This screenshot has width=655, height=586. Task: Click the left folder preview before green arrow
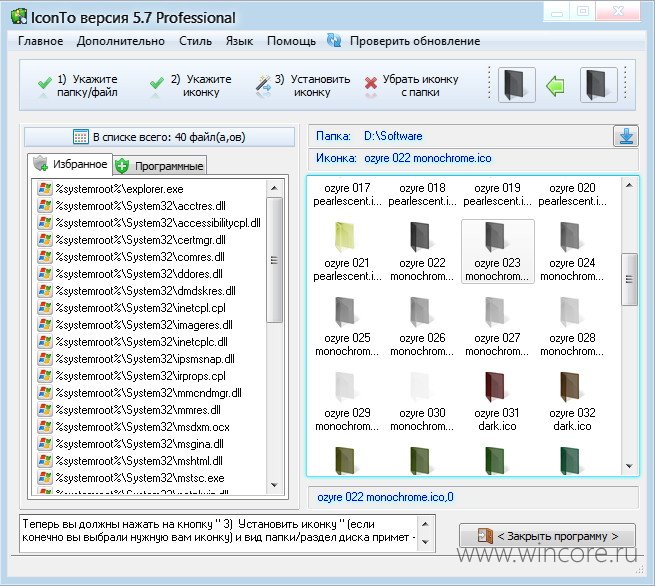[x=517, y=85]
